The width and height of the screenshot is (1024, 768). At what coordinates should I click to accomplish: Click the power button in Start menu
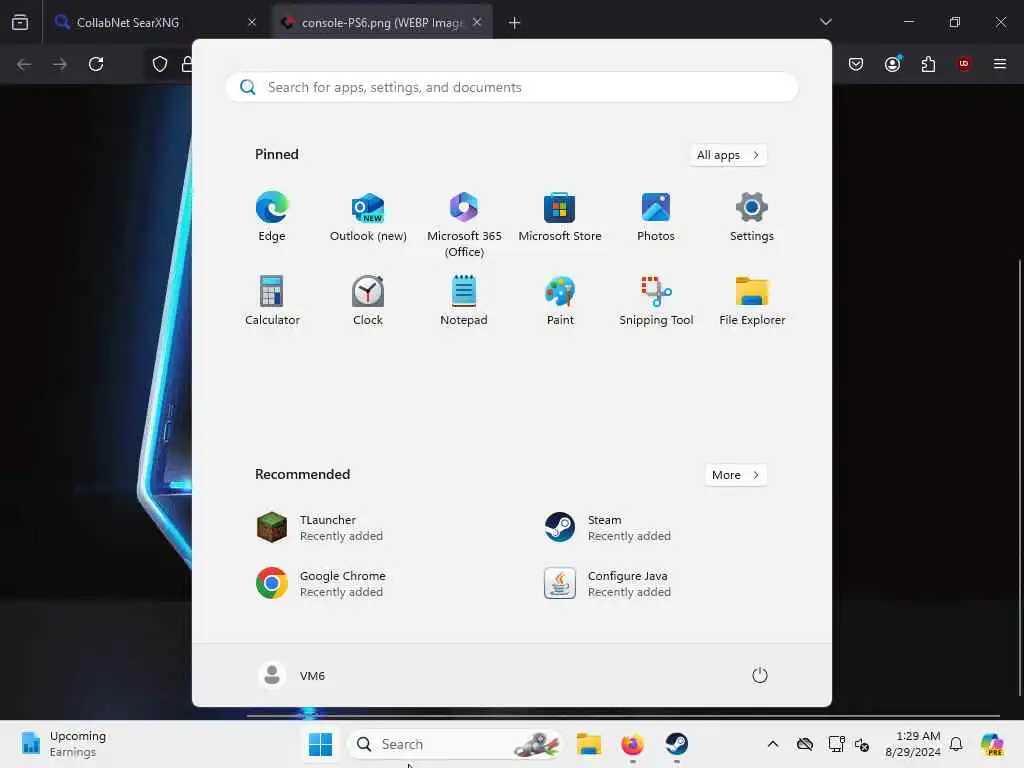click(x=760, y=675)
